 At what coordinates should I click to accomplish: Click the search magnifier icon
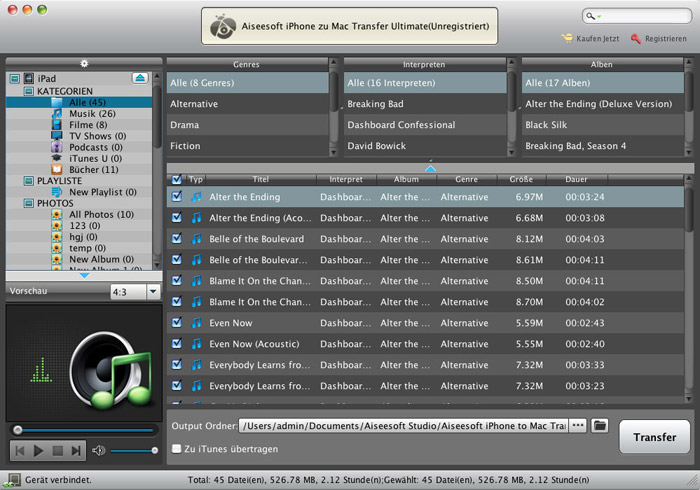(590, 16)
